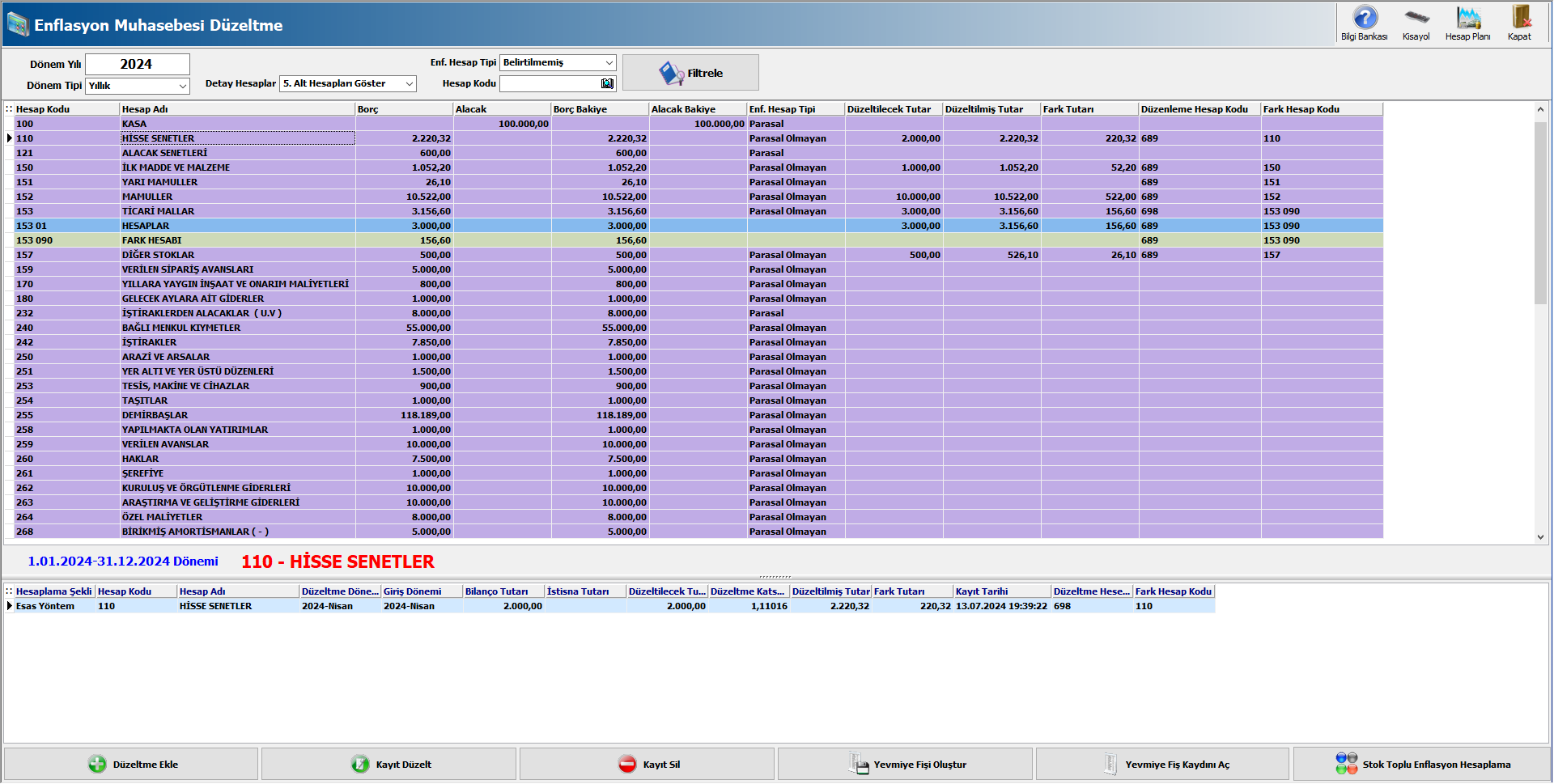This screenshot has width=1554, height=784.
Task: Click the Alacak Bakiye column header
Action: 698,109
